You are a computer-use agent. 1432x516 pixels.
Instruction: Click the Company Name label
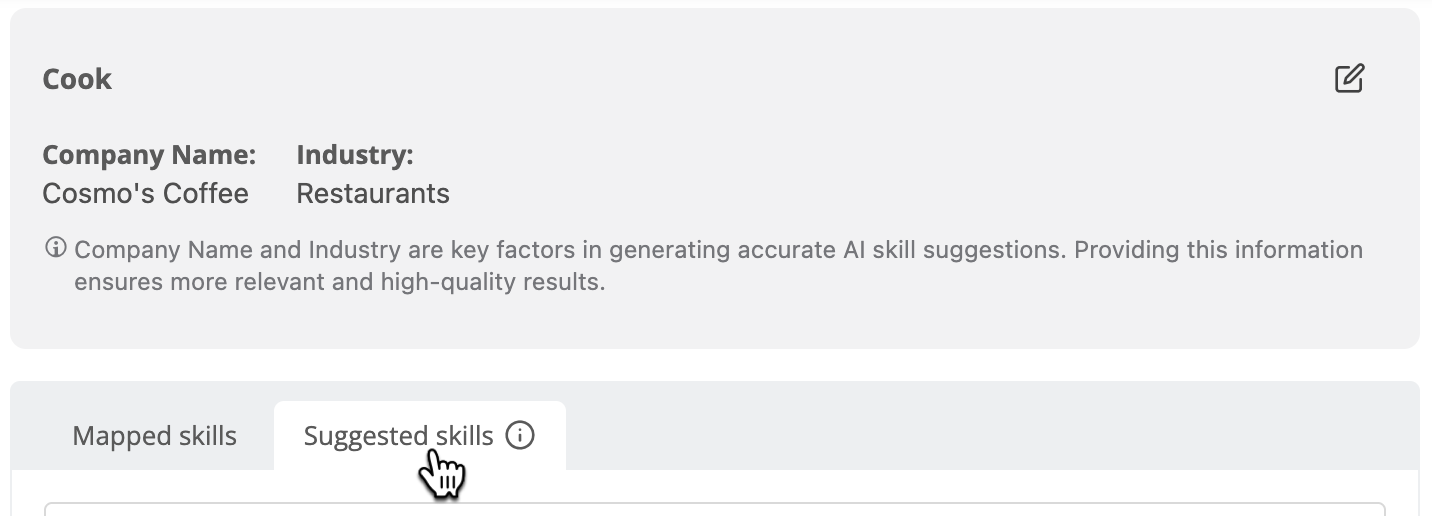149,155
